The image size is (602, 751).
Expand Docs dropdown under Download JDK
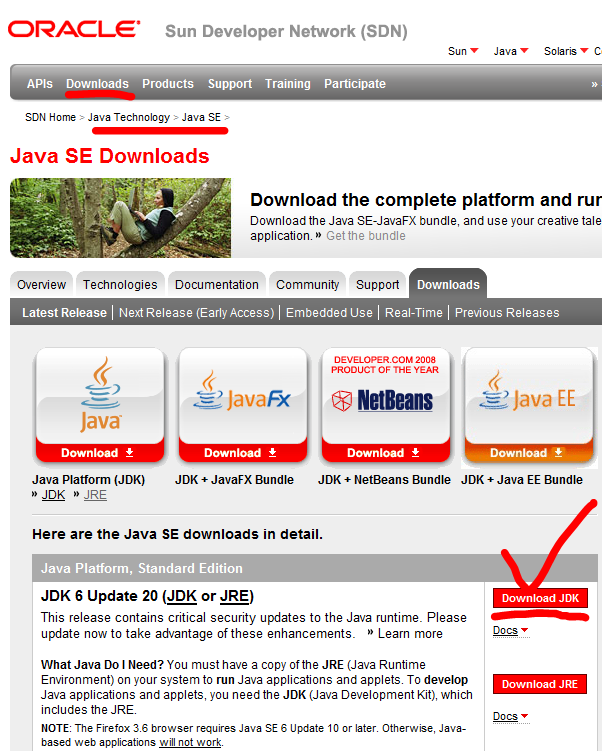tap(511, 630)
